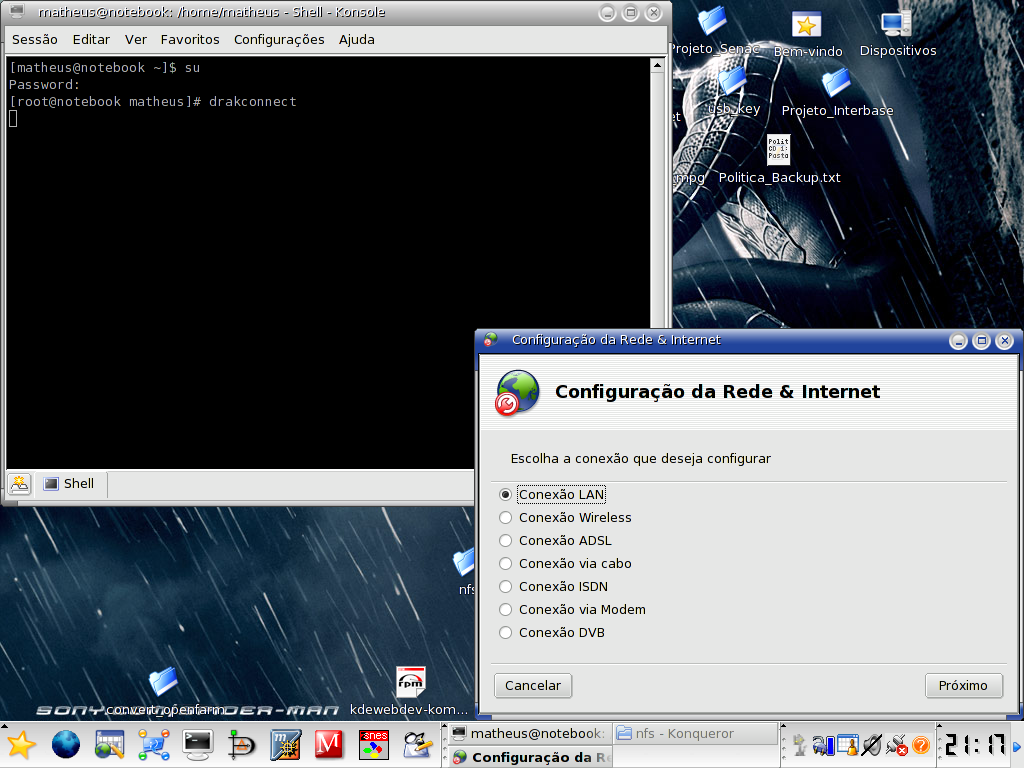Click the disconnected network plug tray icon
Image resolution: width=1024 pixels, height=768 pixels.
click(897, 744)
